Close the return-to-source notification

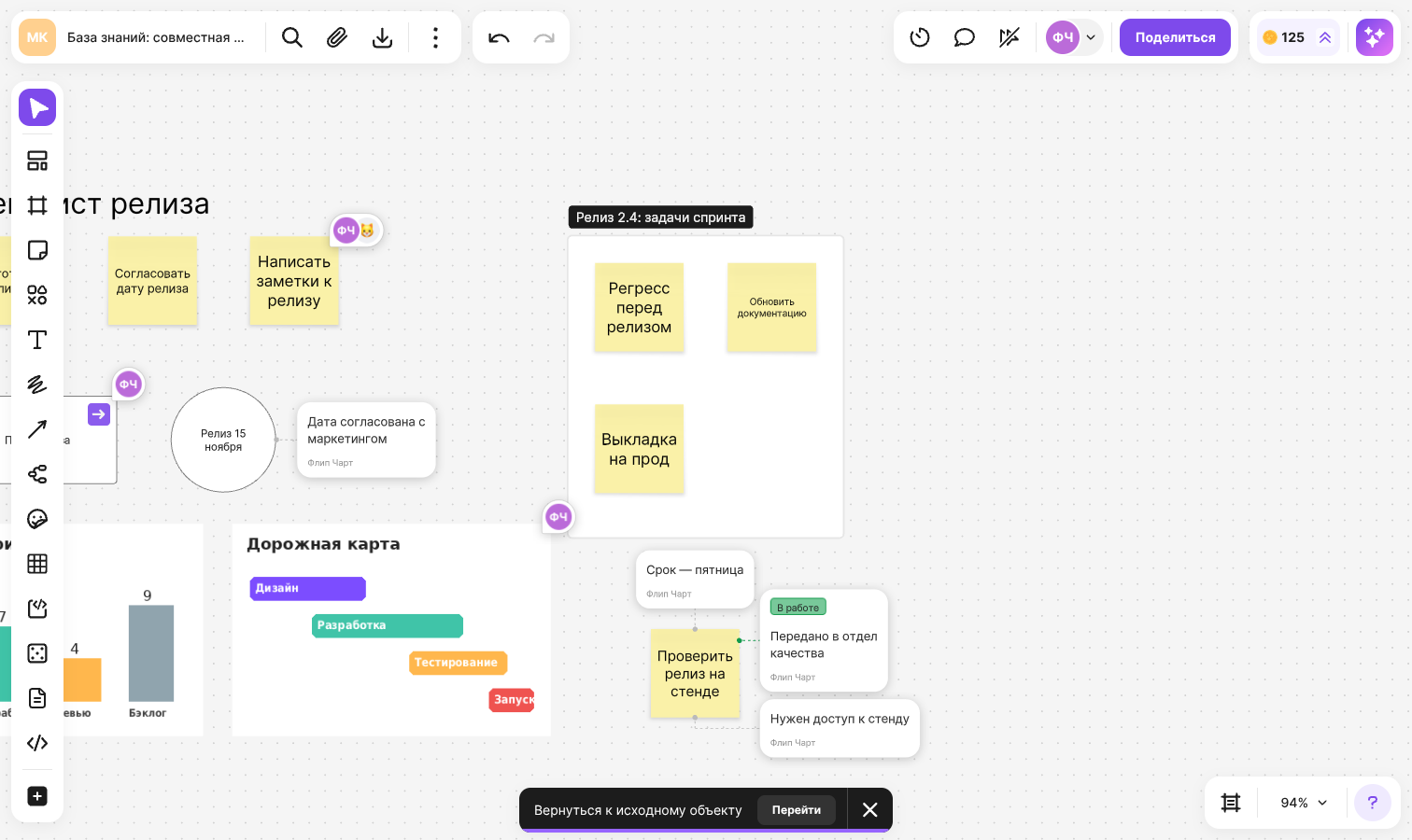coord(870,810)
